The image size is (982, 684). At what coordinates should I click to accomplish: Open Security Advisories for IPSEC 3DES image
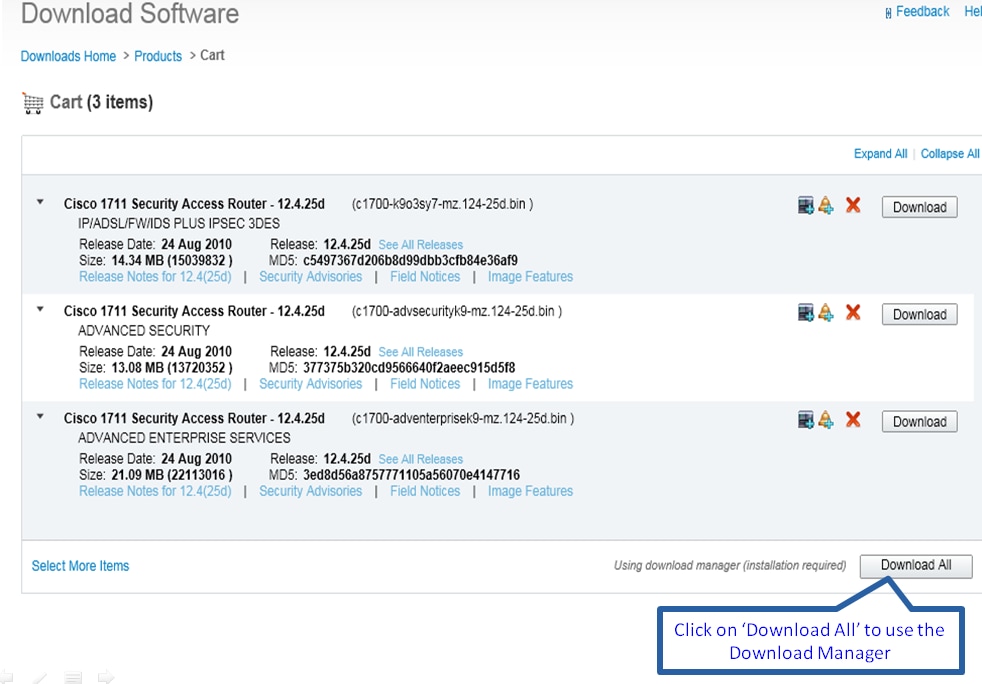click(x=311, y=277)
